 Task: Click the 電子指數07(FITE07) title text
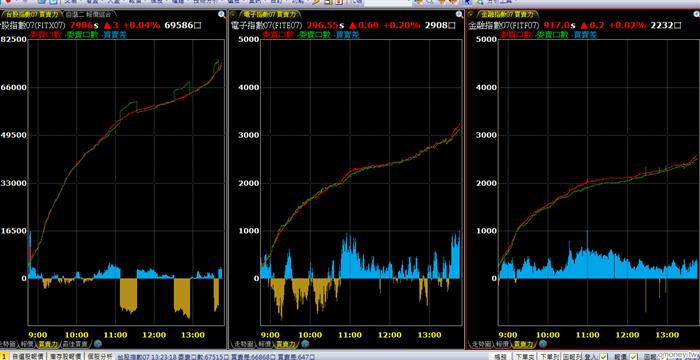click(267, 25)
